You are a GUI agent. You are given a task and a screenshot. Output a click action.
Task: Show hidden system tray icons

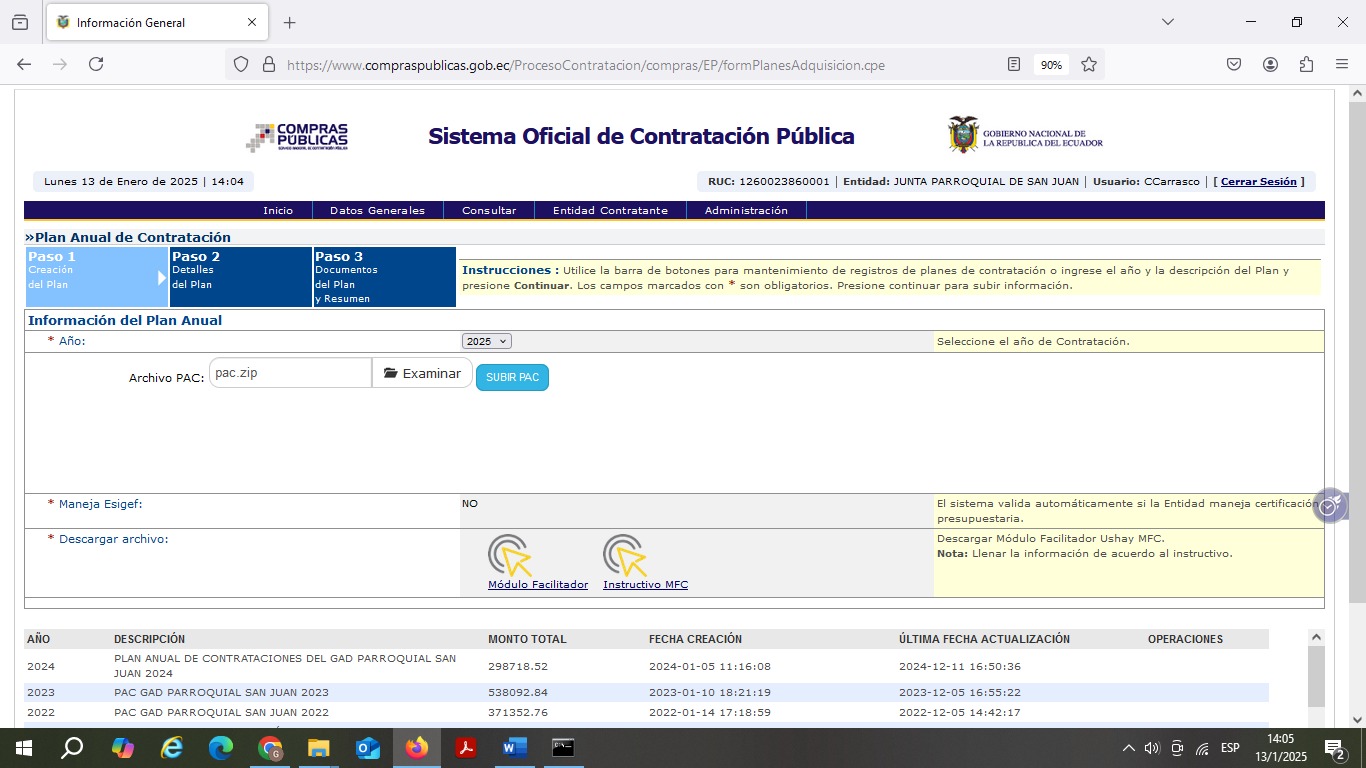pyautogui.click(x=1128, y=748)
